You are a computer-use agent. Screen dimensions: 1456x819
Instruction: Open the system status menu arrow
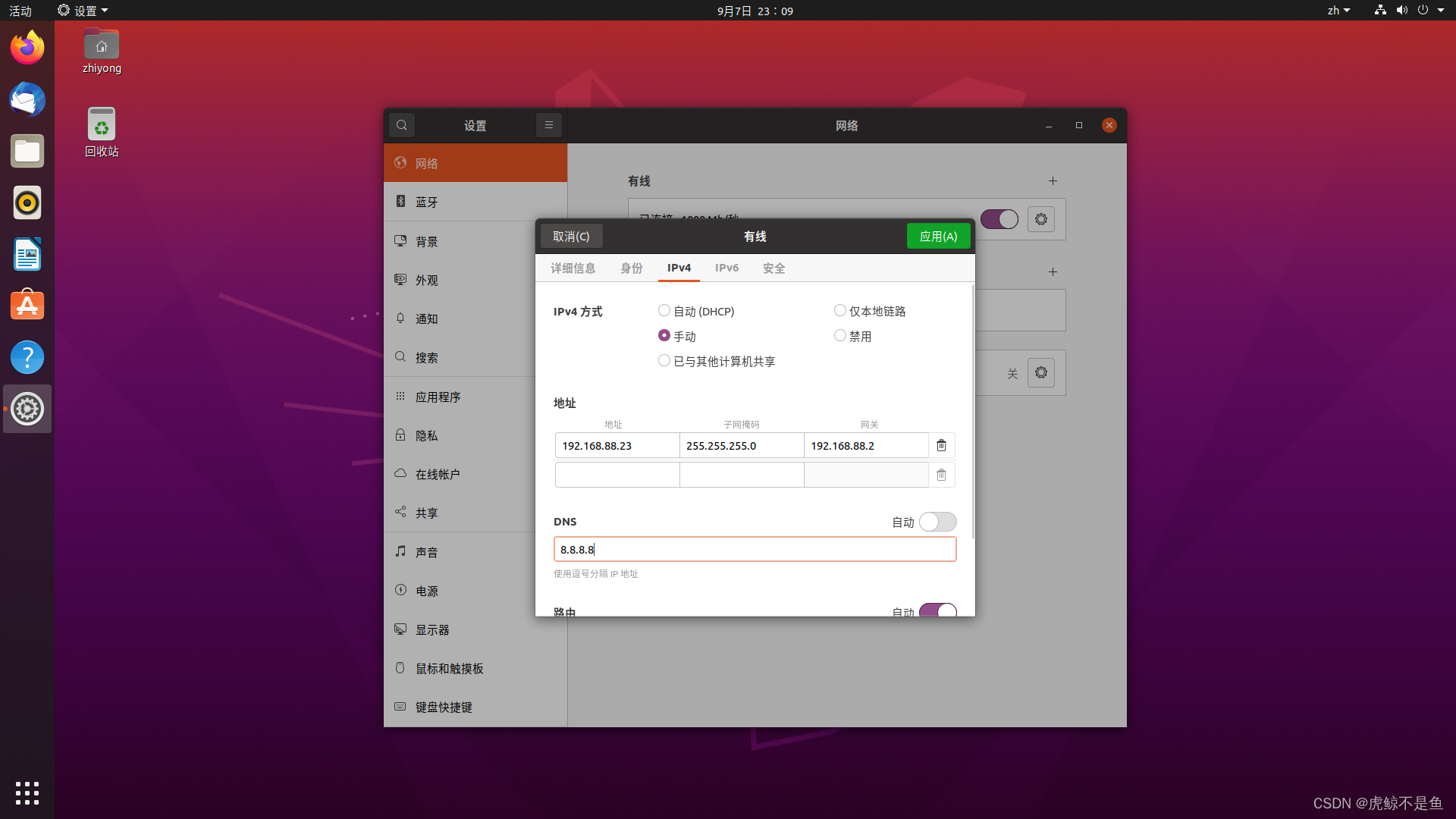pyautogui.click(x=1441, y=11)
